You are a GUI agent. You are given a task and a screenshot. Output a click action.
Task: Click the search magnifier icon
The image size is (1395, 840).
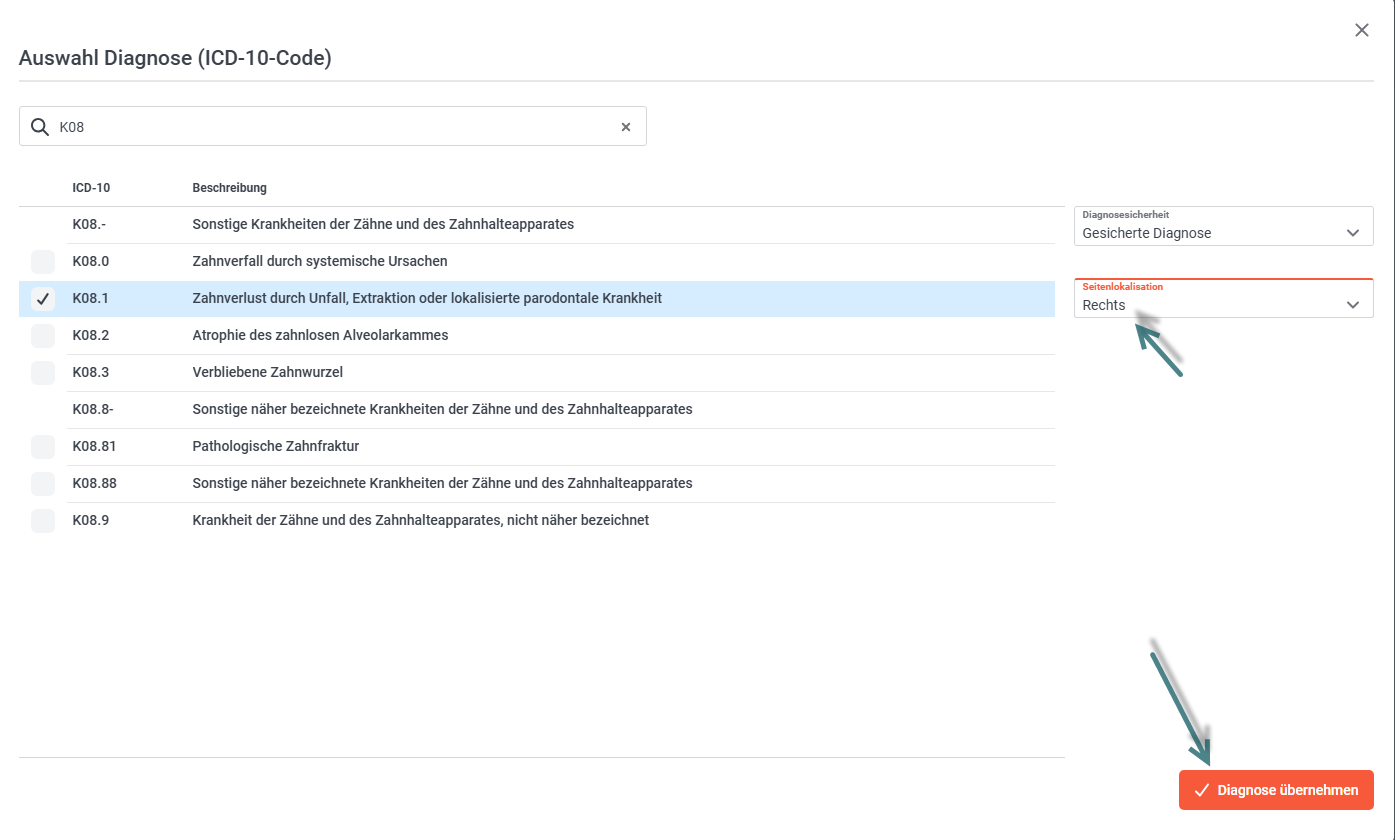pyautogui.click(x=40, y=127)
